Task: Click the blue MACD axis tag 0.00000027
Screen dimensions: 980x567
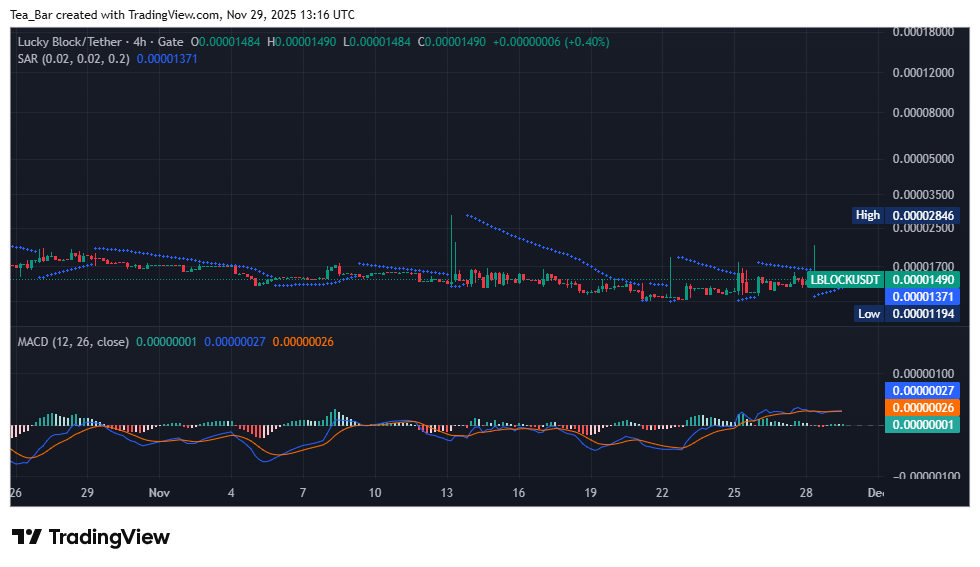Action: click(x=922, y=391)
